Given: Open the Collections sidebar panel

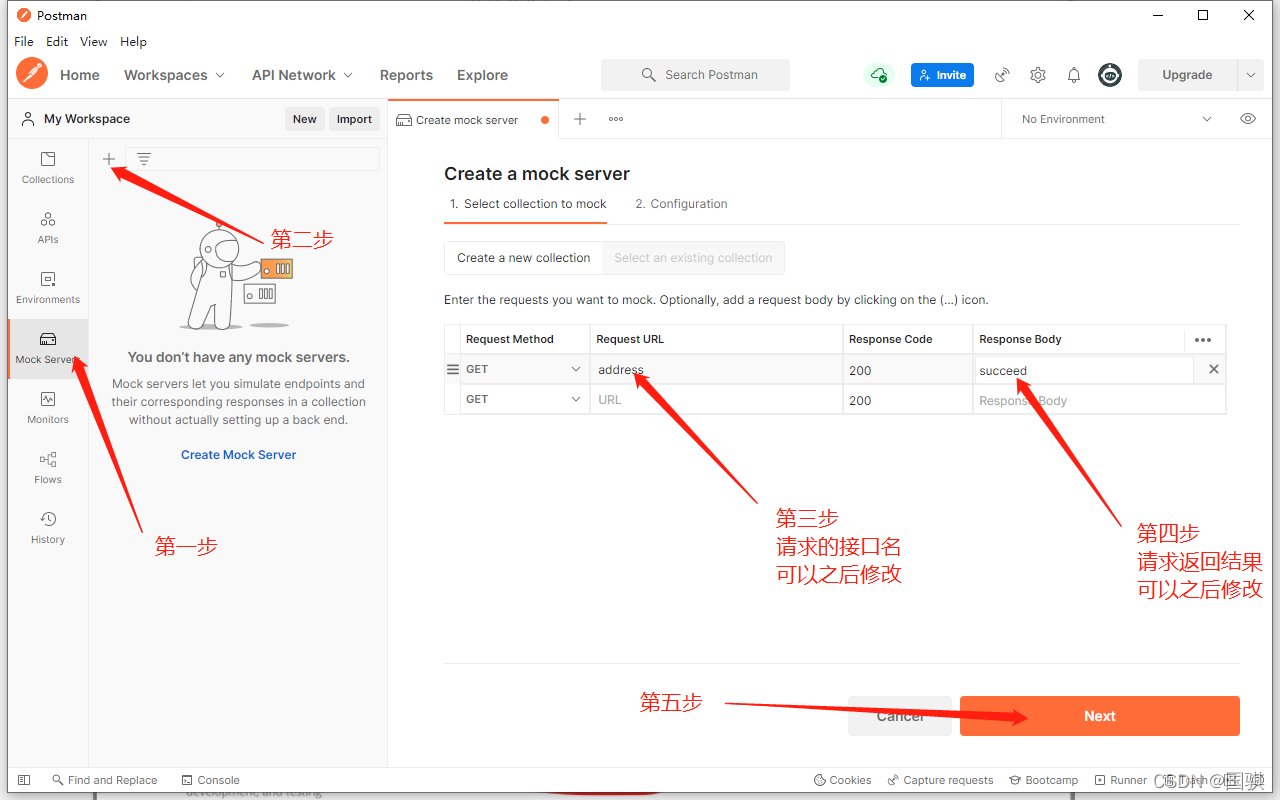Looking at the screenshot, I should (x=48, y=168).
